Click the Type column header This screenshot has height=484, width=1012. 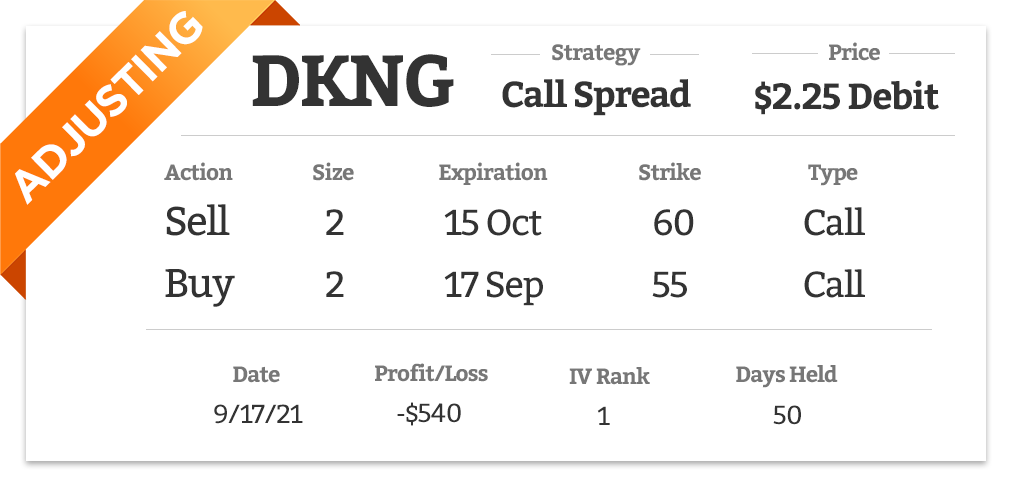tap(833, 174)
